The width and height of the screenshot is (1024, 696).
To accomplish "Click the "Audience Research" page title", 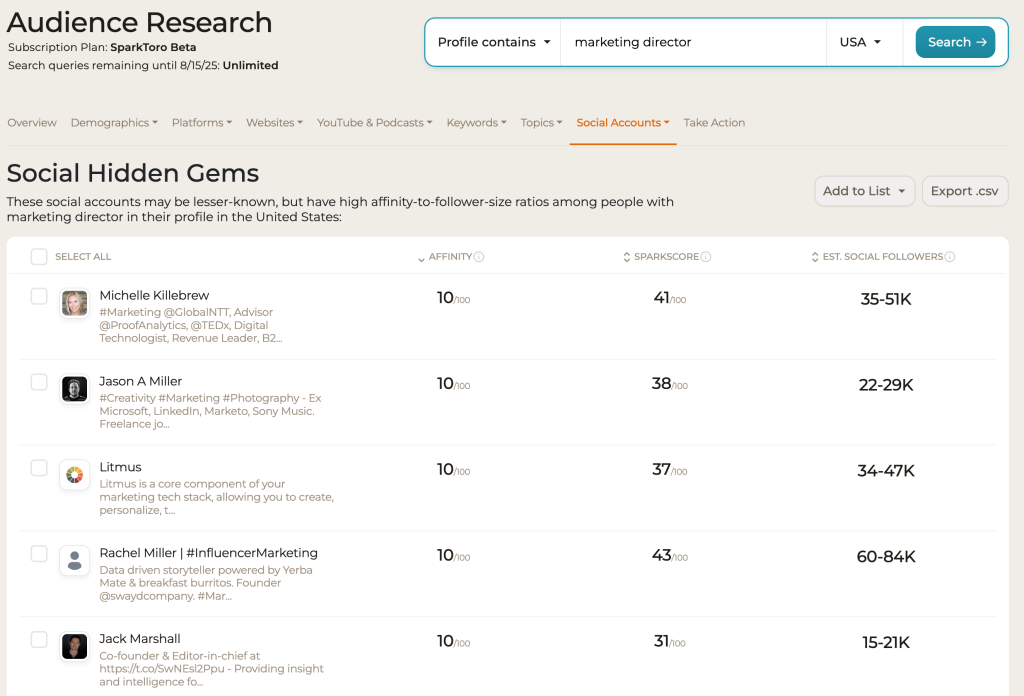I will pyautogui.click(x=139, y=22).
